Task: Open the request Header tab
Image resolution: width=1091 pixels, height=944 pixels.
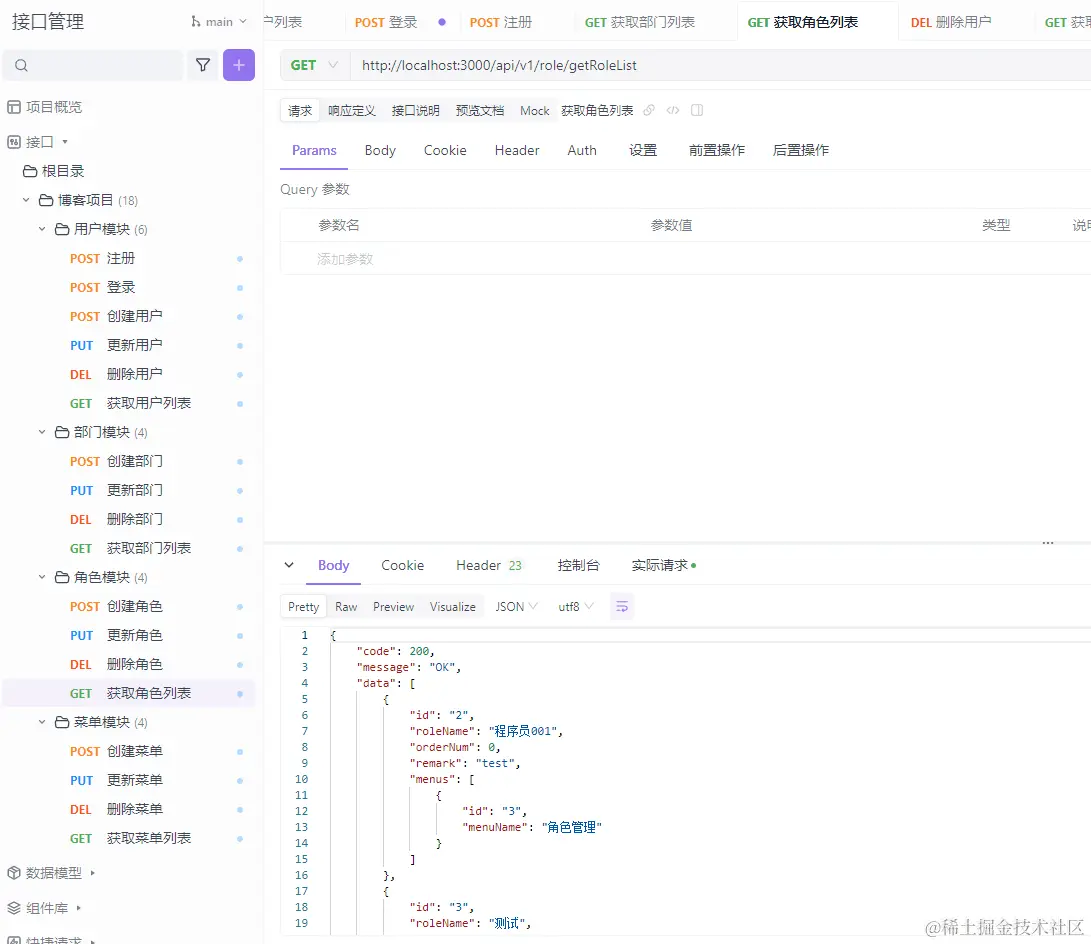Action: pyautogui.click(x=517, y=150)
